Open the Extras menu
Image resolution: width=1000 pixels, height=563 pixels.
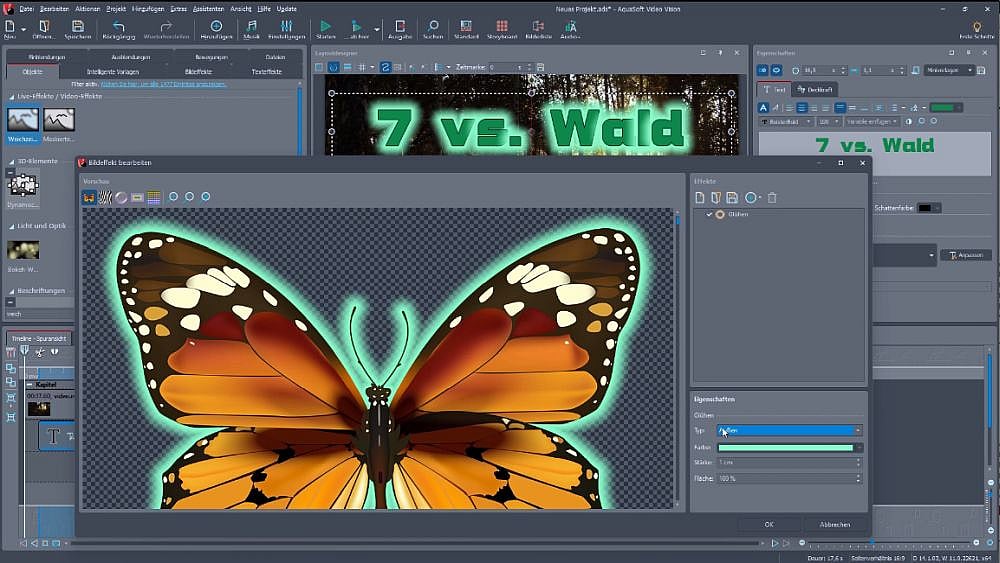(x=178, y=8)
